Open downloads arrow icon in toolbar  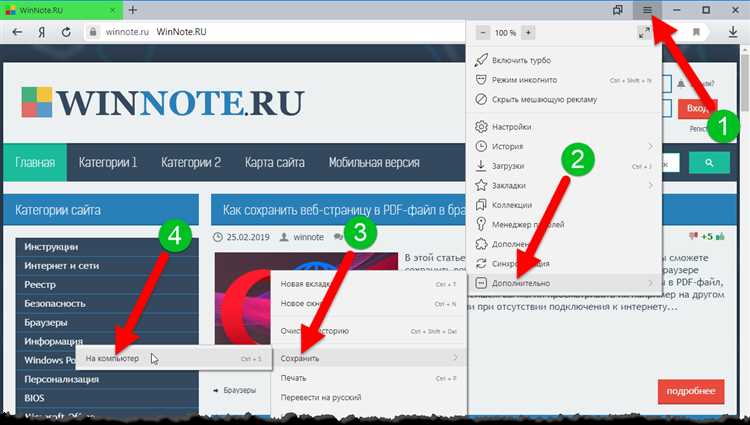point(732,32)
